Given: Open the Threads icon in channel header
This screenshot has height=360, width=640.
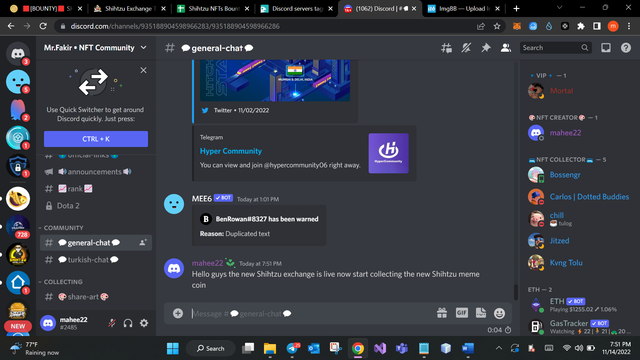Looking at the screenshot, I should pyautogui.click(x=446, y=48).
